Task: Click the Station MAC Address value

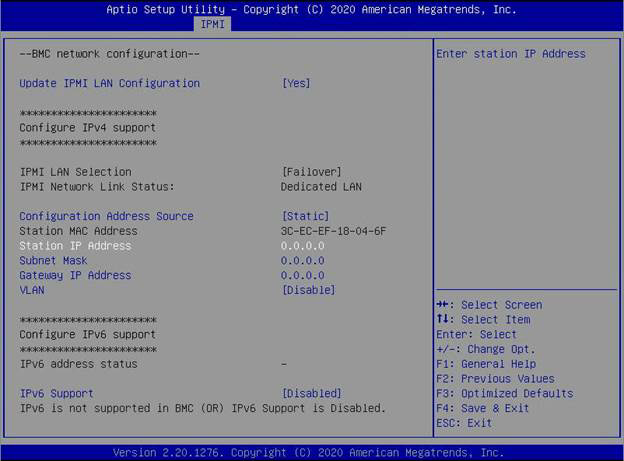Action: tap(333, 231)
